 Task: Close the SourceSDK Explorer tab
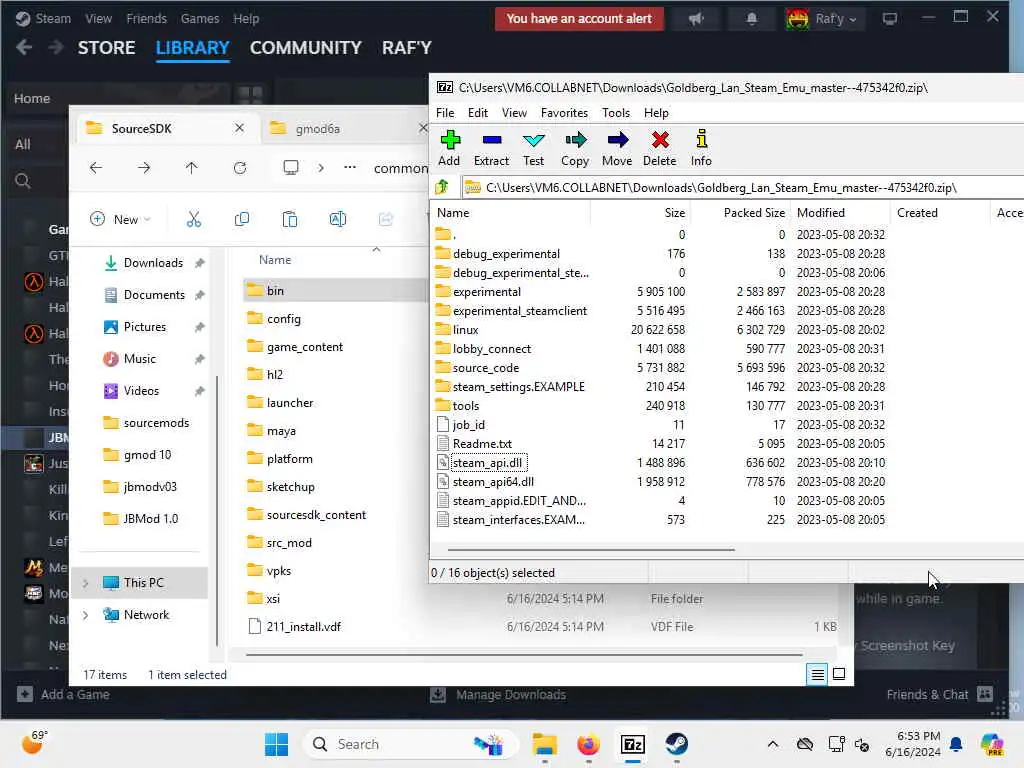(x=240, y=128)
